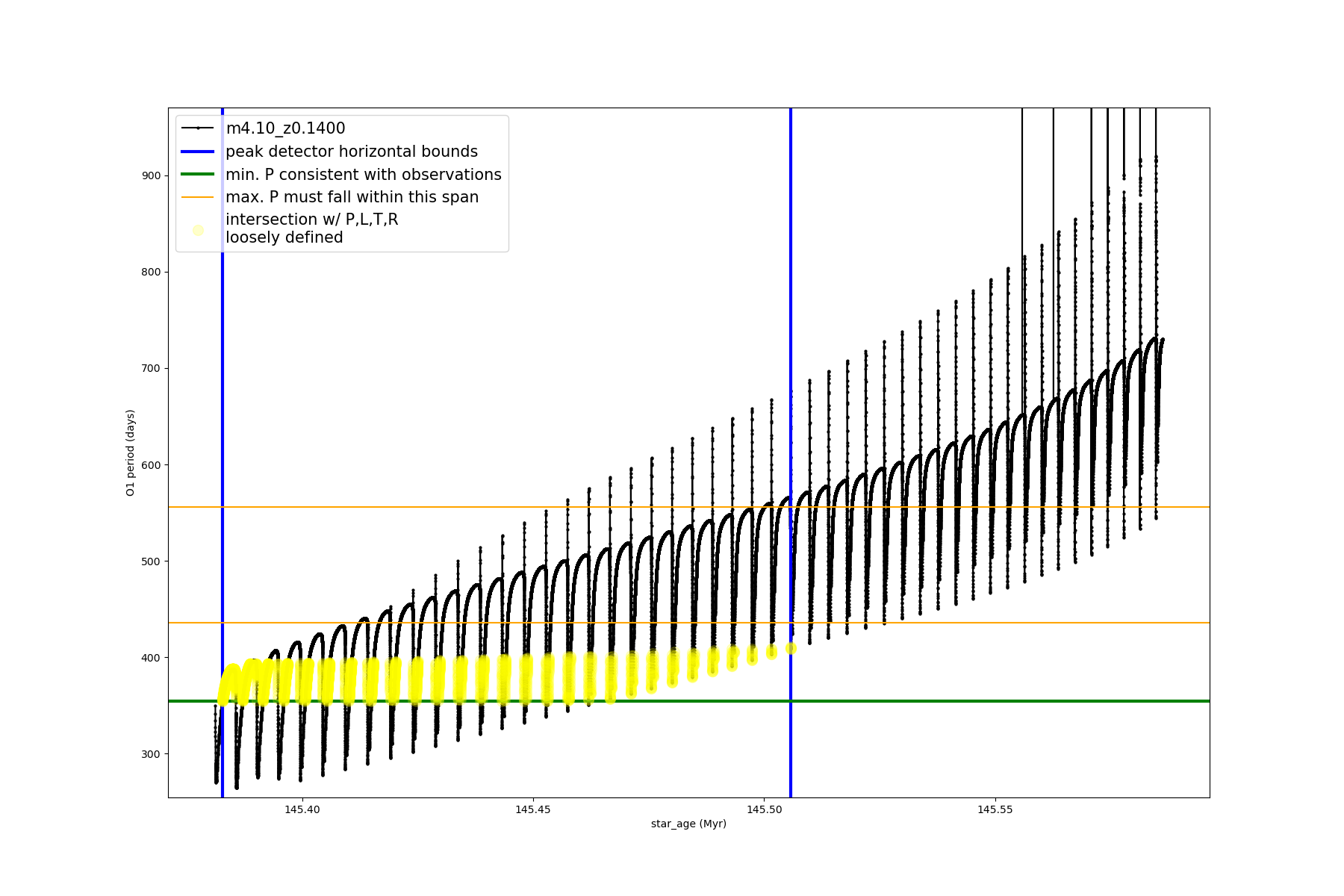Click the 600 y-axis tick label

click(x=151, y=465)
